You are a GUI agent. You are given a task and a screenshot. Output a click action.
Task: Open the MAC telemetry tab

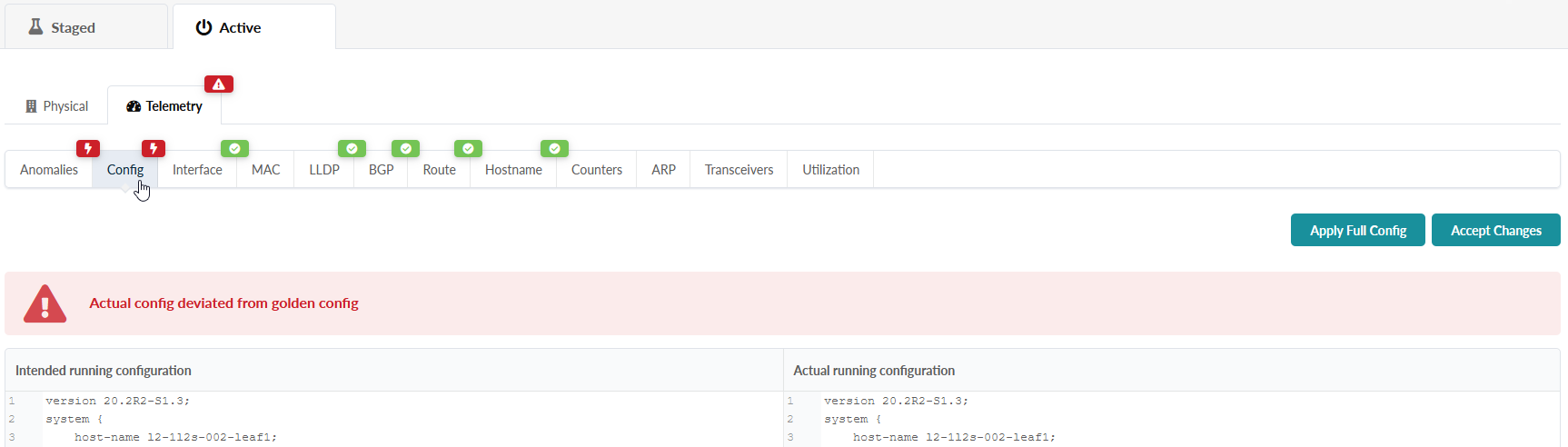[265, 170]
